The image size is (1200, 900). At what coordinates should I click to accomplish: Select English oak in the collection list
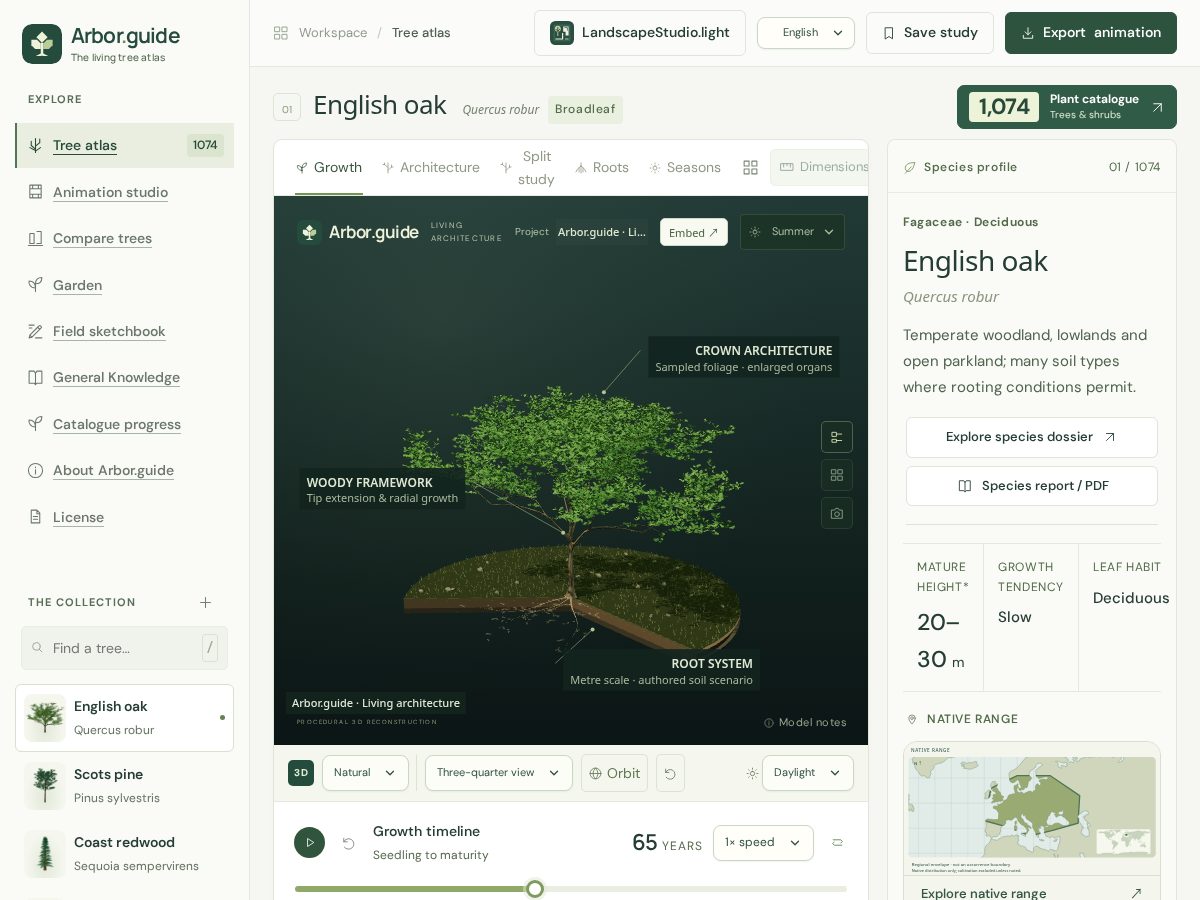click(124, 718)
